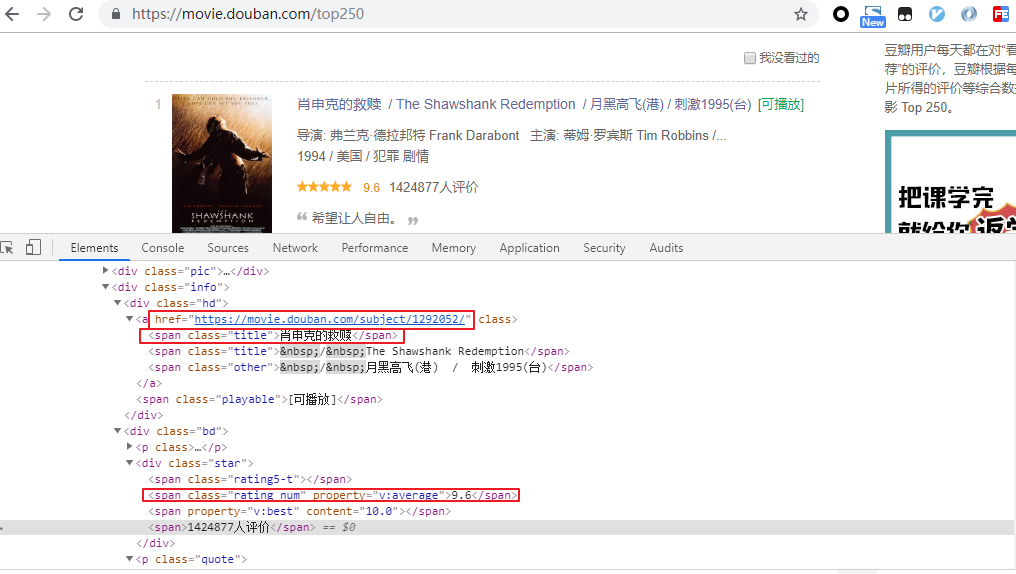The width and height of the screenshot is (1016, 574).
Task: Open The Shawshank Redemption poster thumbnail
Action: pyautogui.click(x=222, y=163)
